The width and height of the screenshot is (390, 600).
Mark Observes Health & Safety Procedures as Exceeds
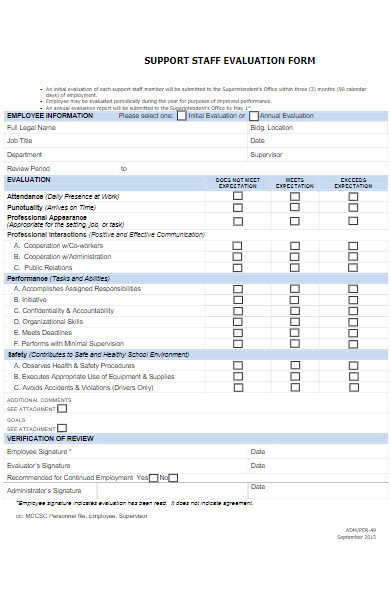pos(353,366)
